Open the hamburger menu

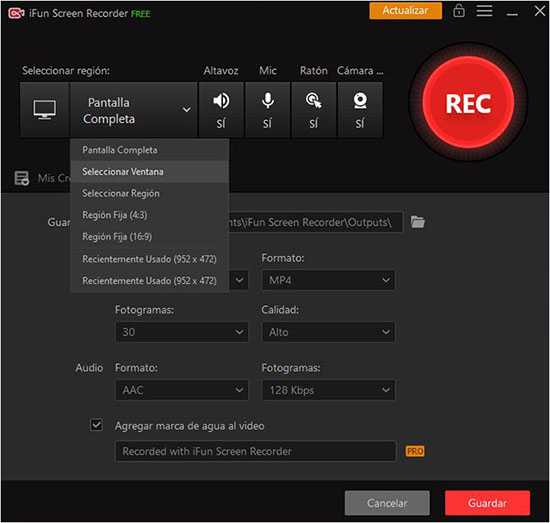pos(484,11)
